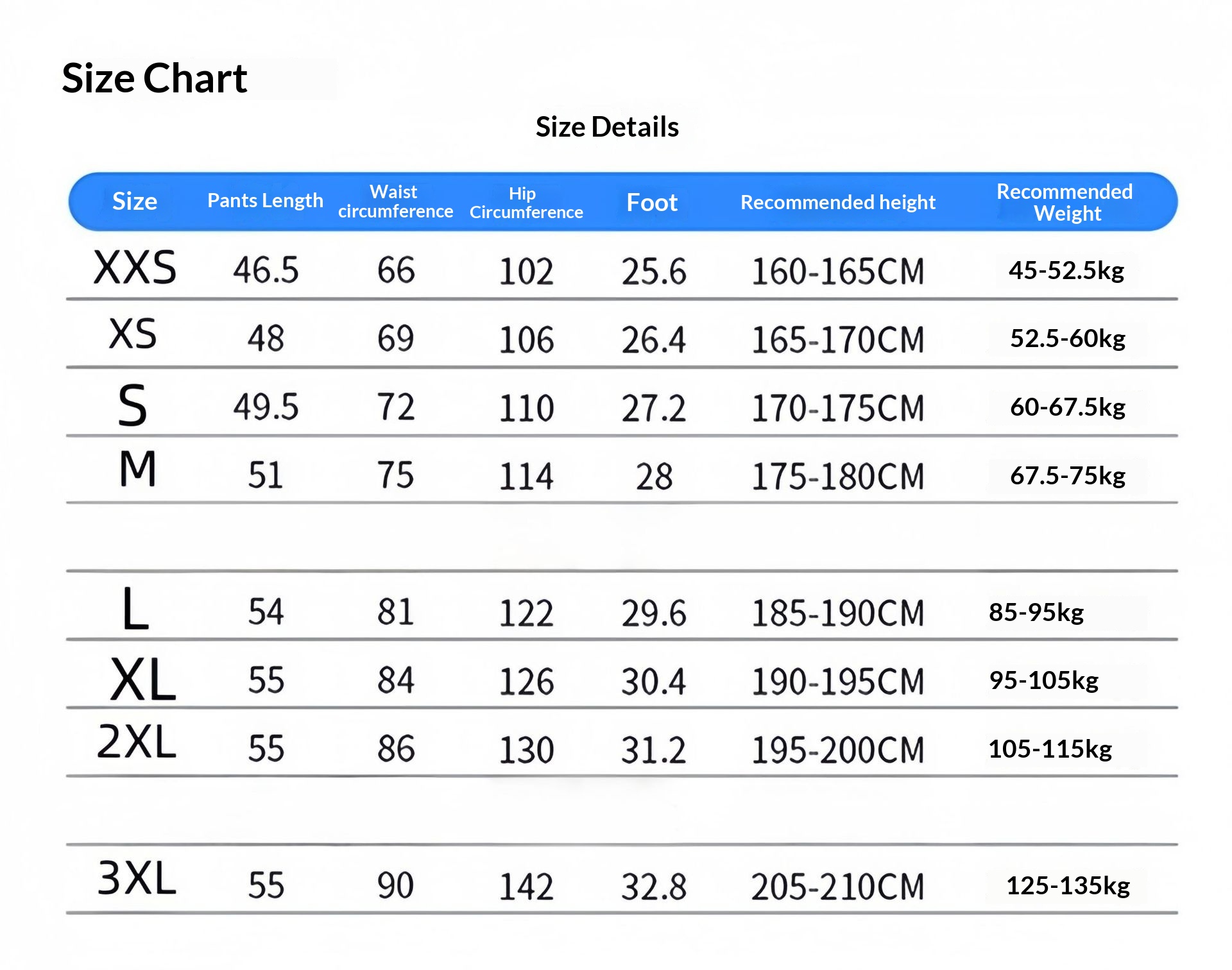This screenshot has width=1232, height=970.
Task: Select the XXS size row label
Action: coord(135,268)
